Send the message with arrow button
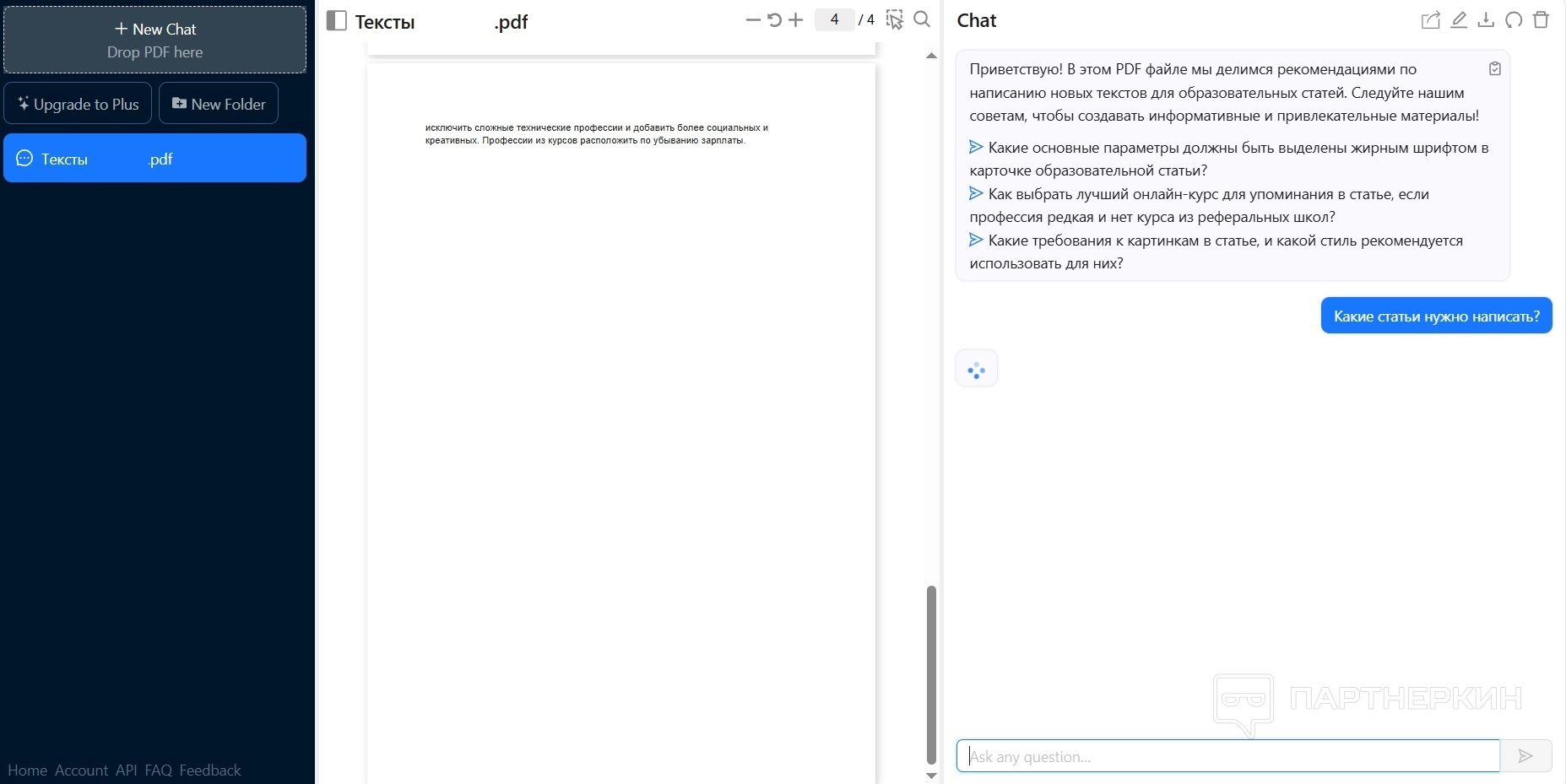This screenshot has width=1566, height=784. tap(1525, 756)
